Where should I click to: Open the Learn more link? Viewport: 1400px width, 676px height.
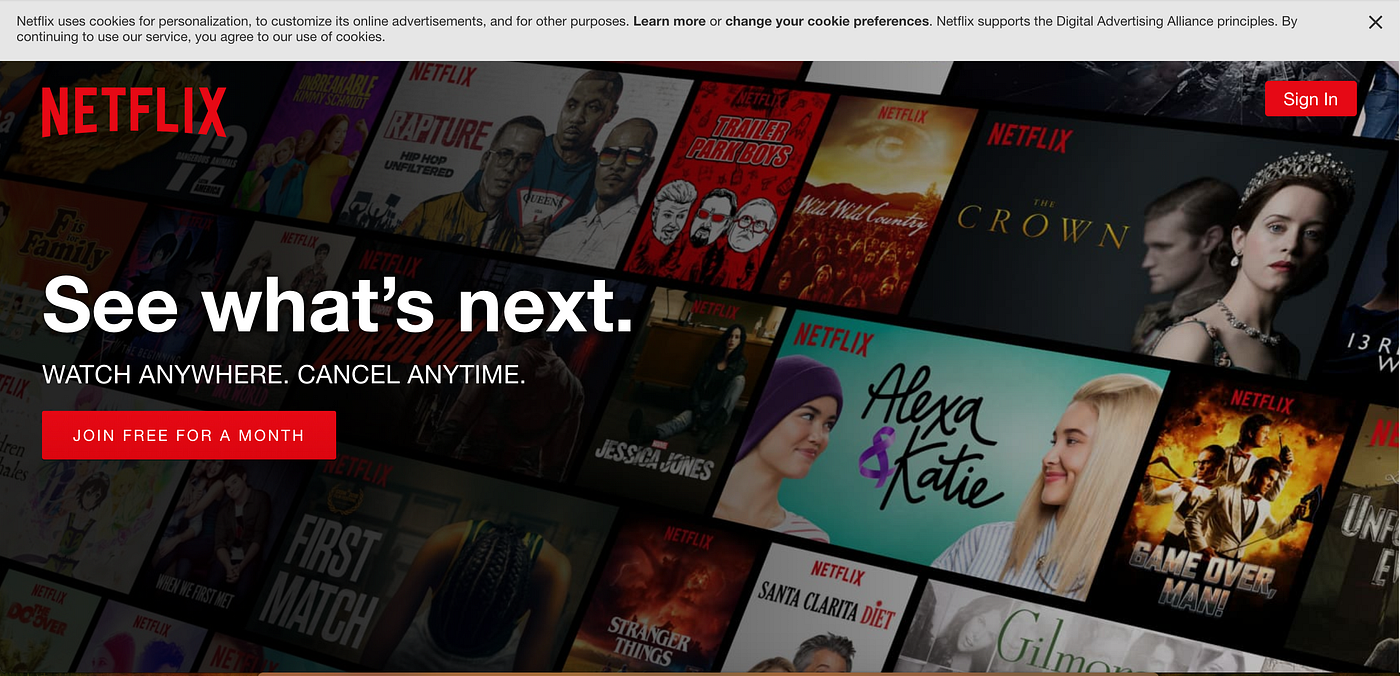point(669,20)
